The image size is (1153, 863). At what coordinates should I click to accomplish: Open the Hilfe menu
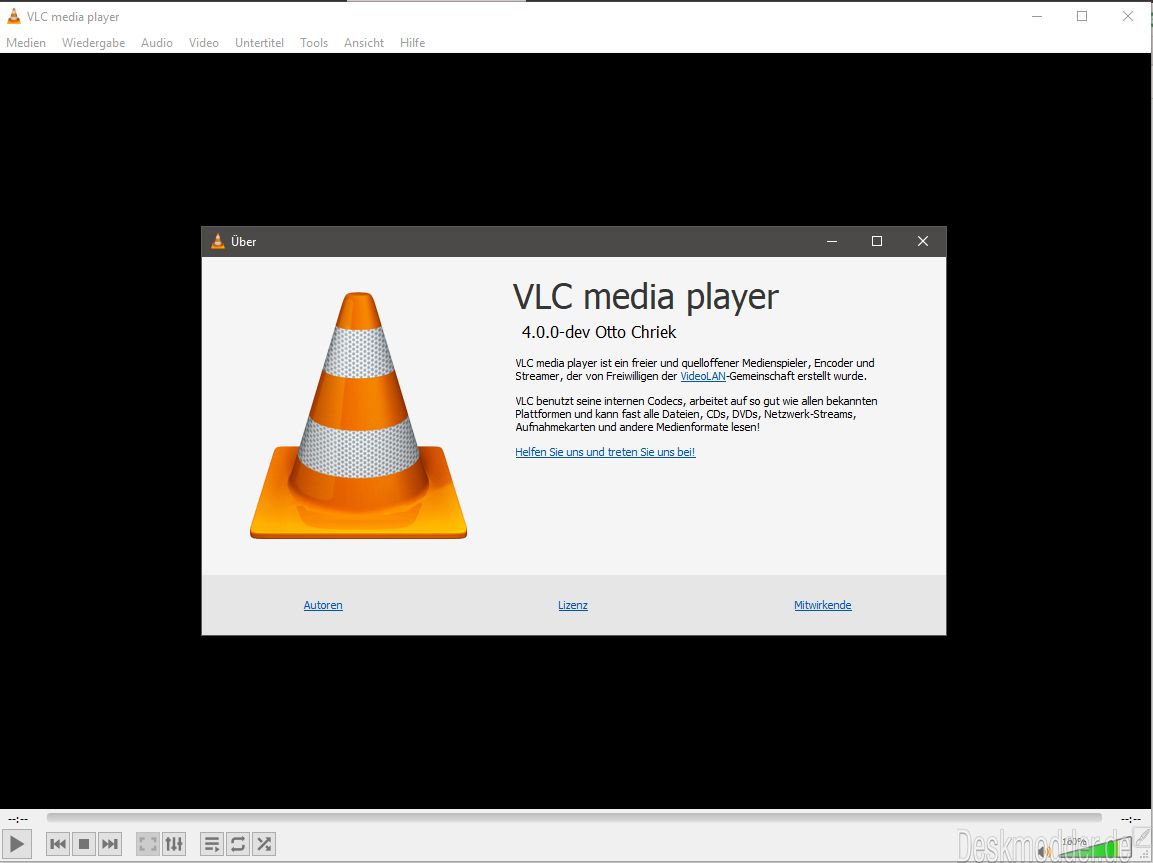[413, 43]
